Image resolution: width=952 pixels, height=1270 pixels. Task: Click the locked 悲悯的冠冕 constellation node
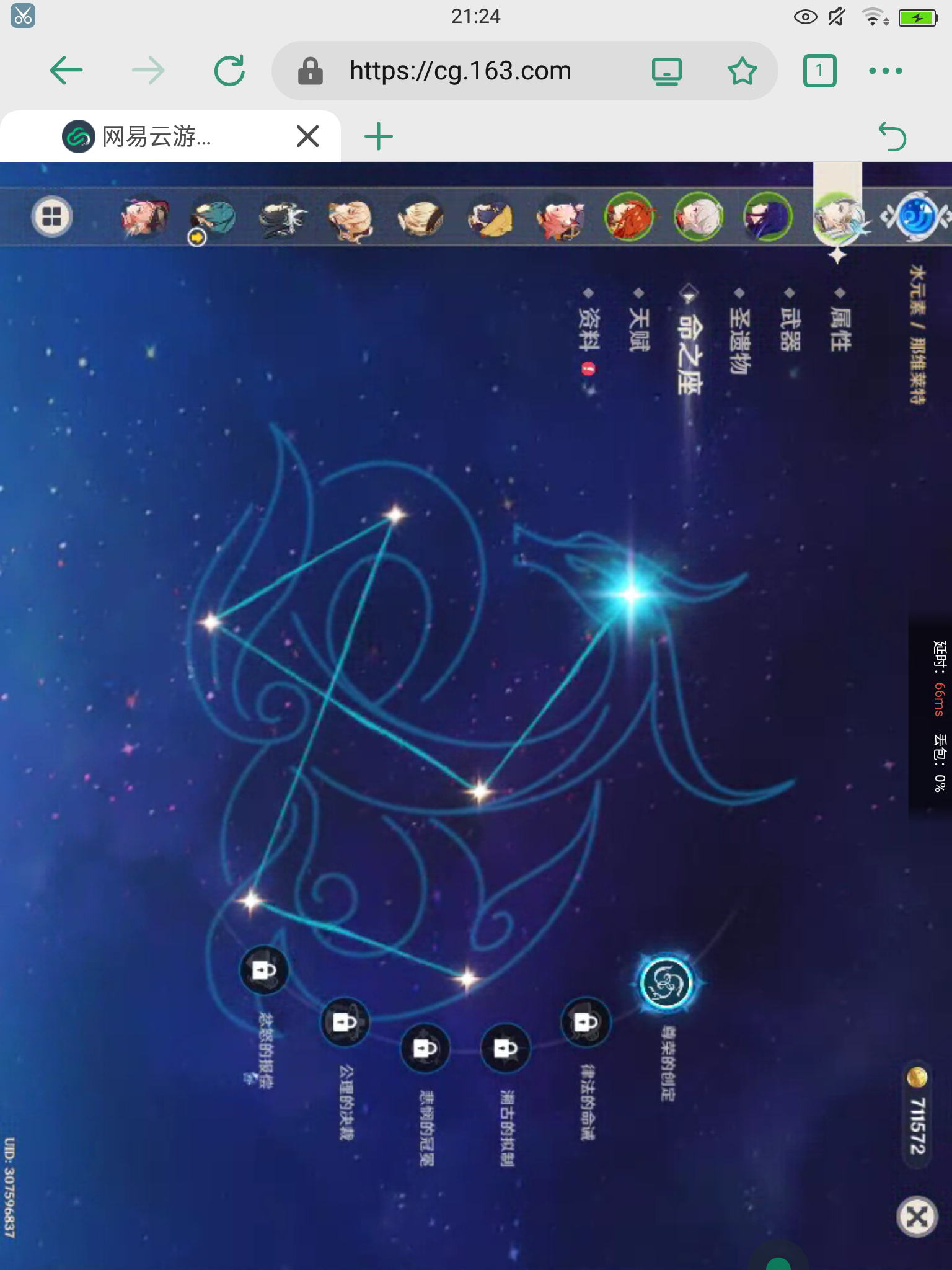click(425, 1048)
